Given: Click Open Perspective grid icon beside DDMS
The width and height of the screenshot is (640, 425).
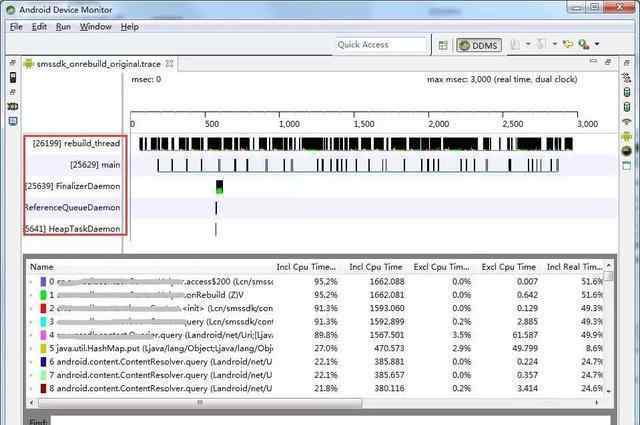Looking at the screenshot, I should pos(443,45).
